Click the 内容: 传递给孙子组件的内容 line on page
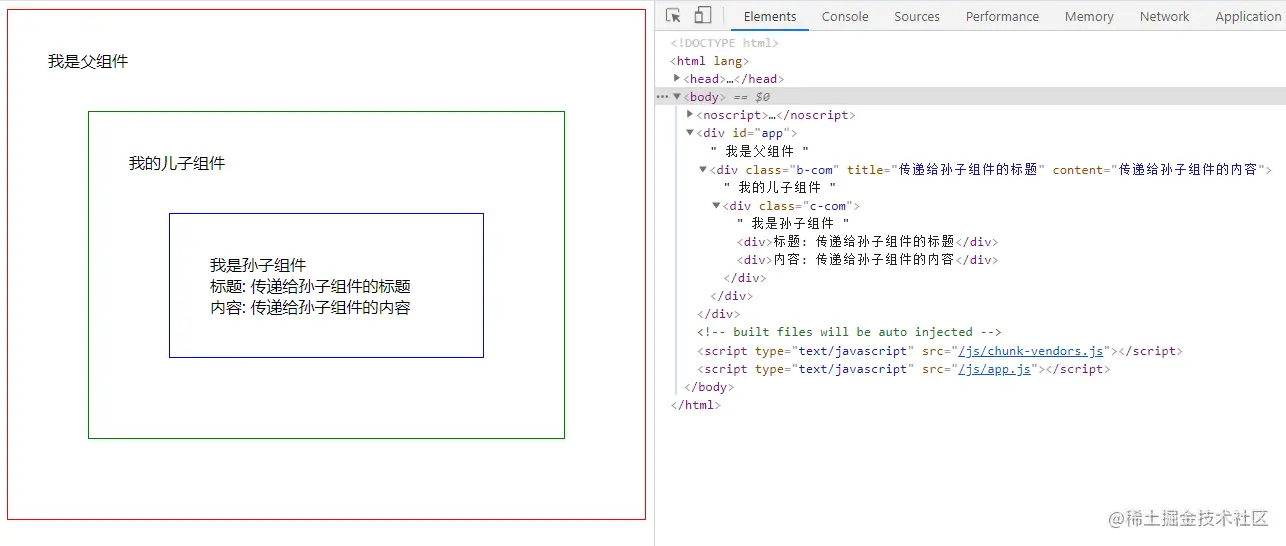Screen dimensions: 1286x546 click(310, 307)
